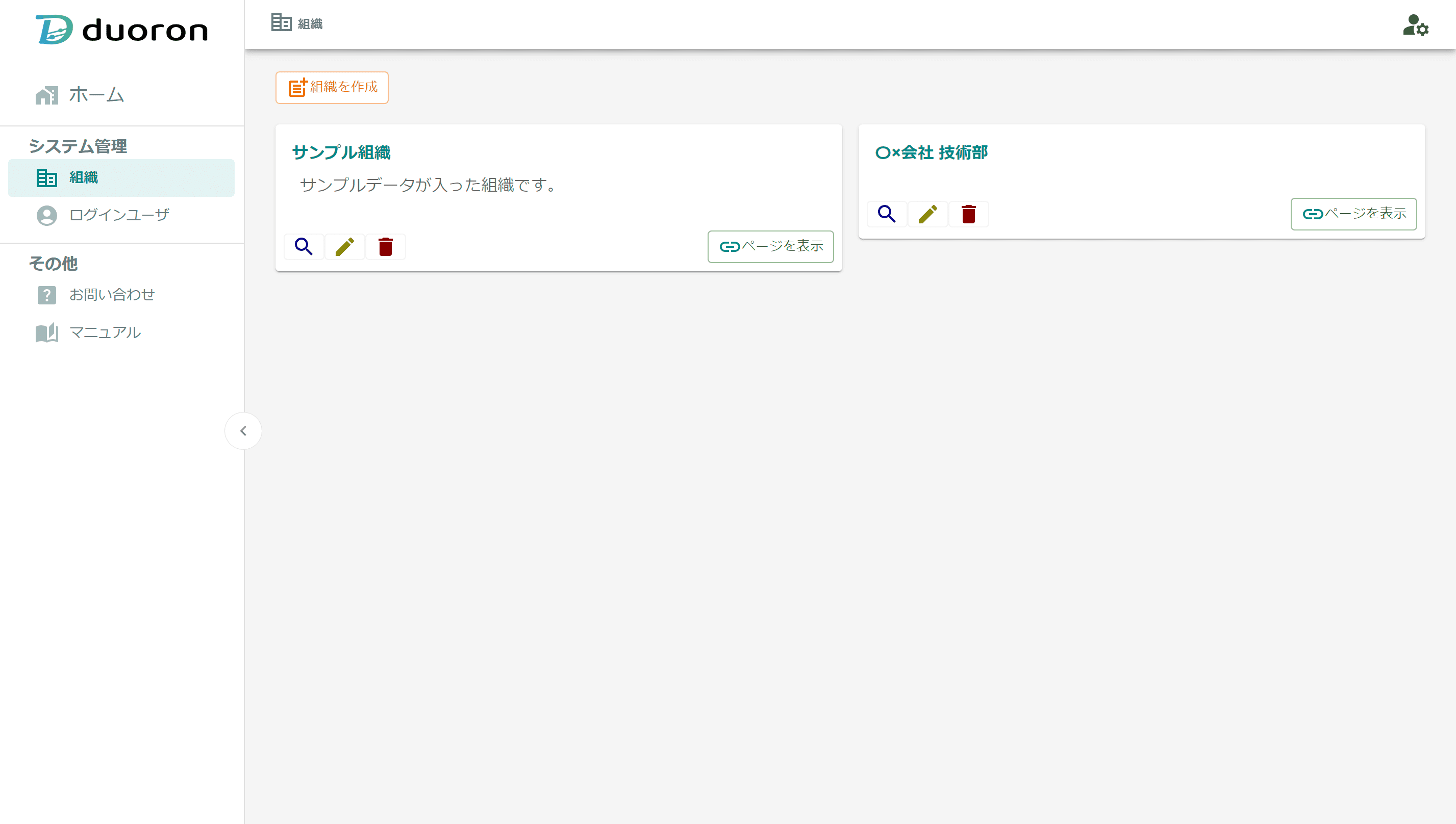Click the 組織 sidebar building icon
The width and height of the screenshot is (1456, 824).
46,178
